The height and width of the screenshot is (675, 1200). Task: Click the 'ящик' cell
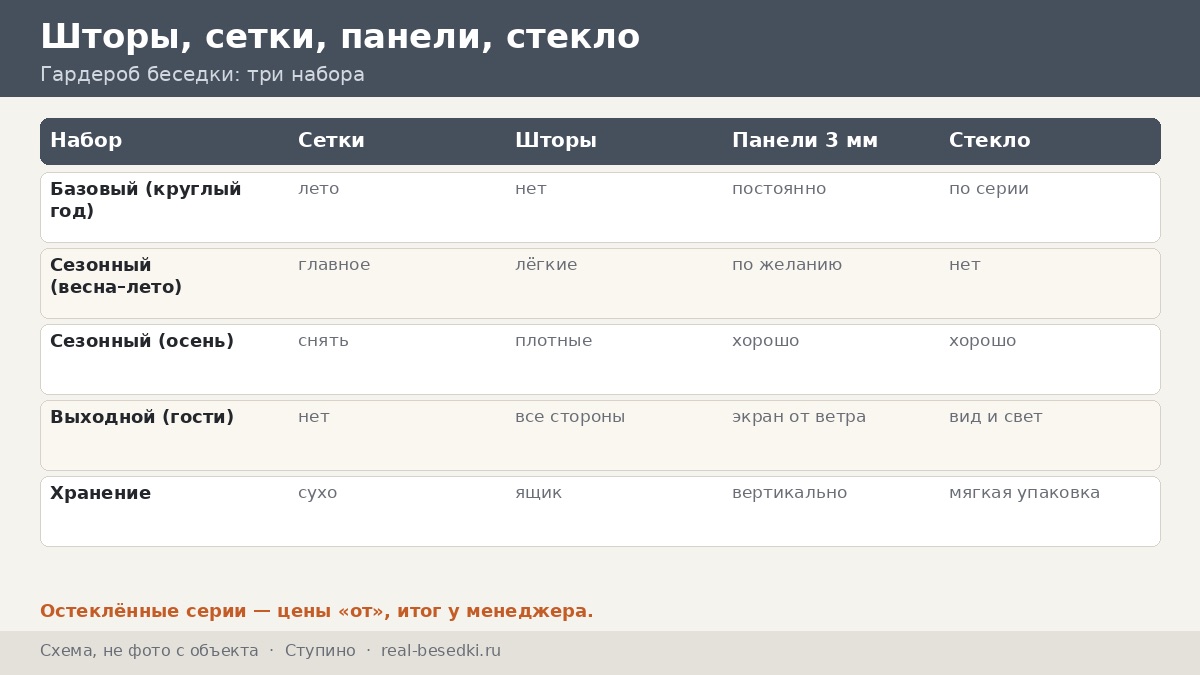point(539,493)
